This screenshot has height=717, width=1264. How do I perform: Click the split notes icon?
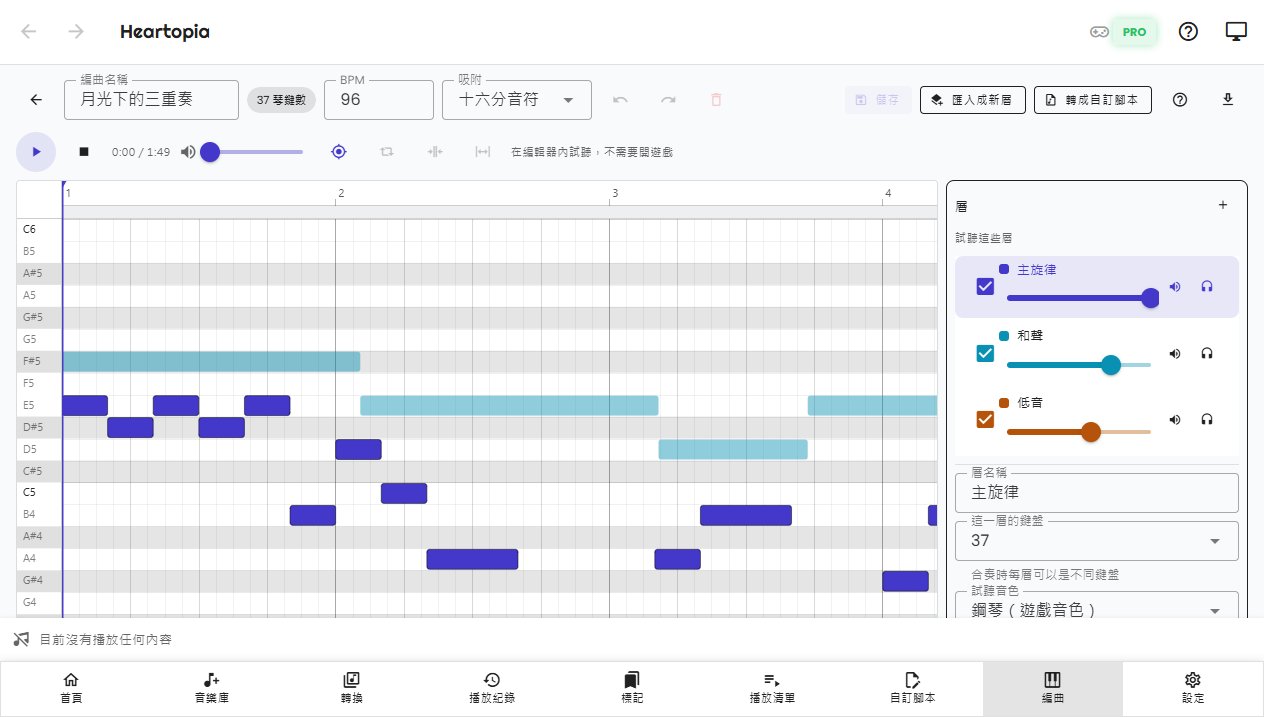coord(435,152)
